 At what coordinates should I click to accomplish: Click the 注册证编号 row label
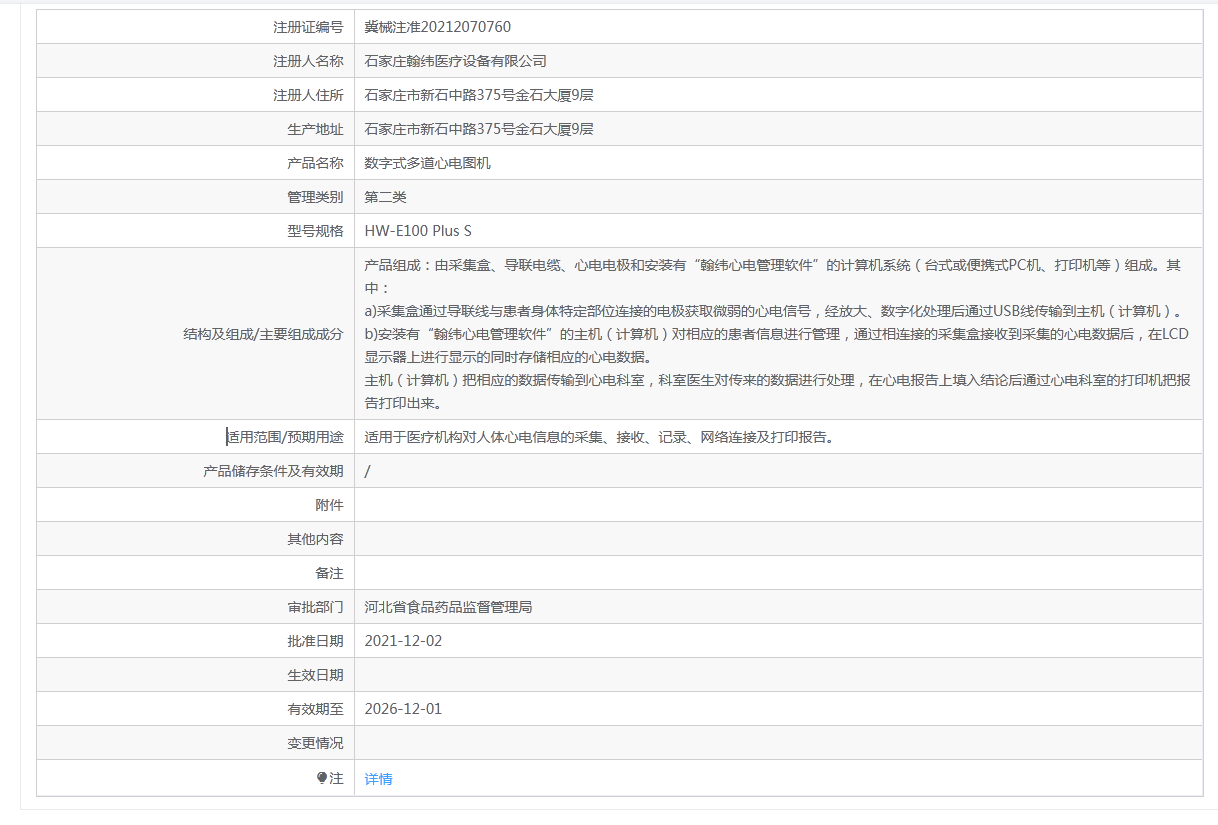pyautogui.click(x=308, y=27)
